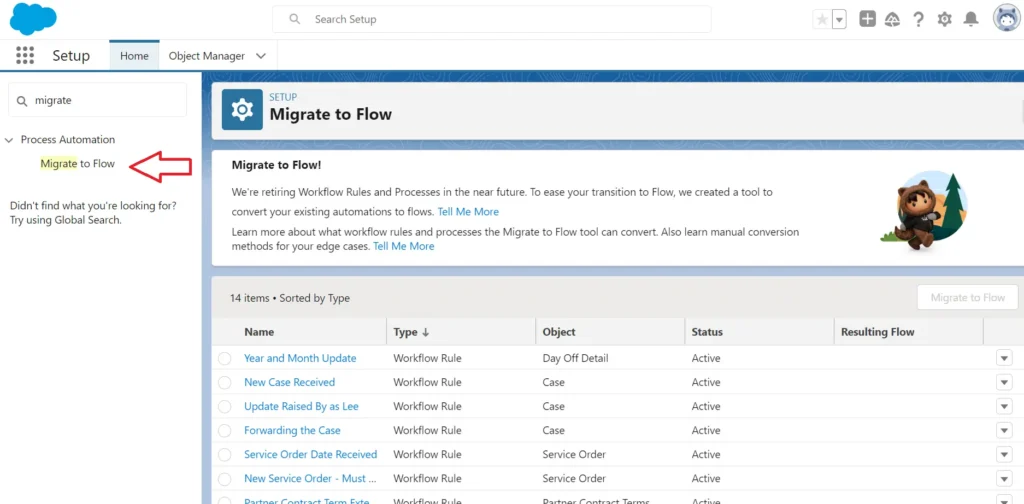The height and width of the screenshot is (504, 1024).
Task: Click the Quick Find box containing migrate
Action: point(97,101)
